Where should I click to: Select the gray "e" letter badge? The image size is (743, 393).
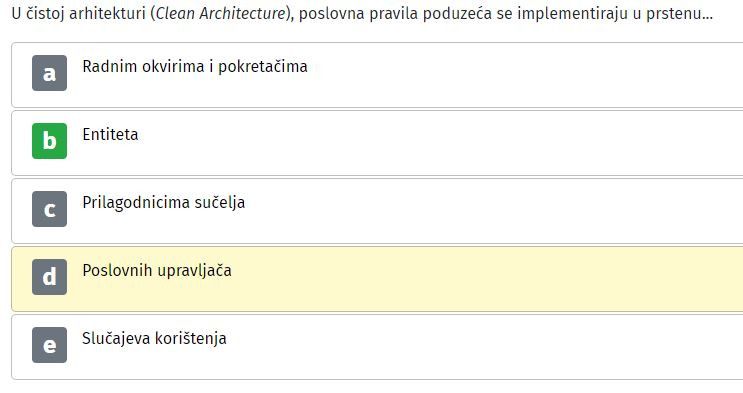coord(49,345)
